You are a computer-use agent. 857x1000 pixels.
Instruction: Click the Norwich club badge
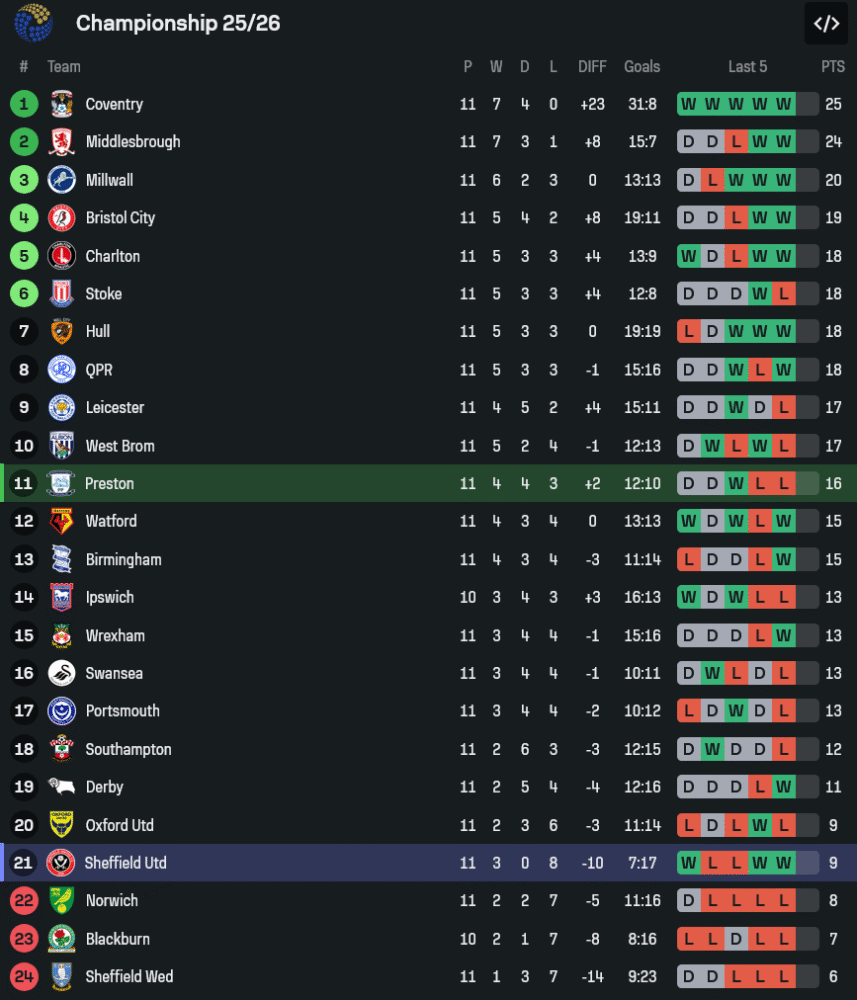click(62, 901)
